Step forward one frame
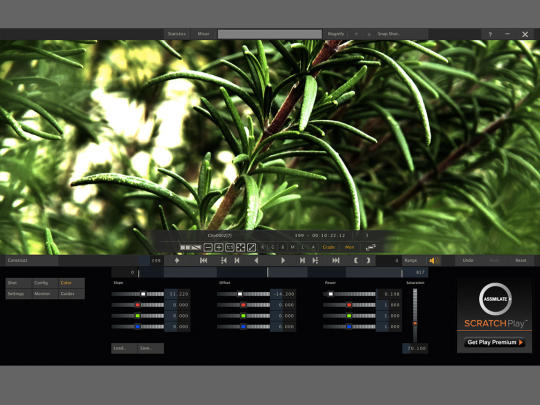The height and width of the screenshot is (405, 540). pyautogui.click(x=302, y=261)
